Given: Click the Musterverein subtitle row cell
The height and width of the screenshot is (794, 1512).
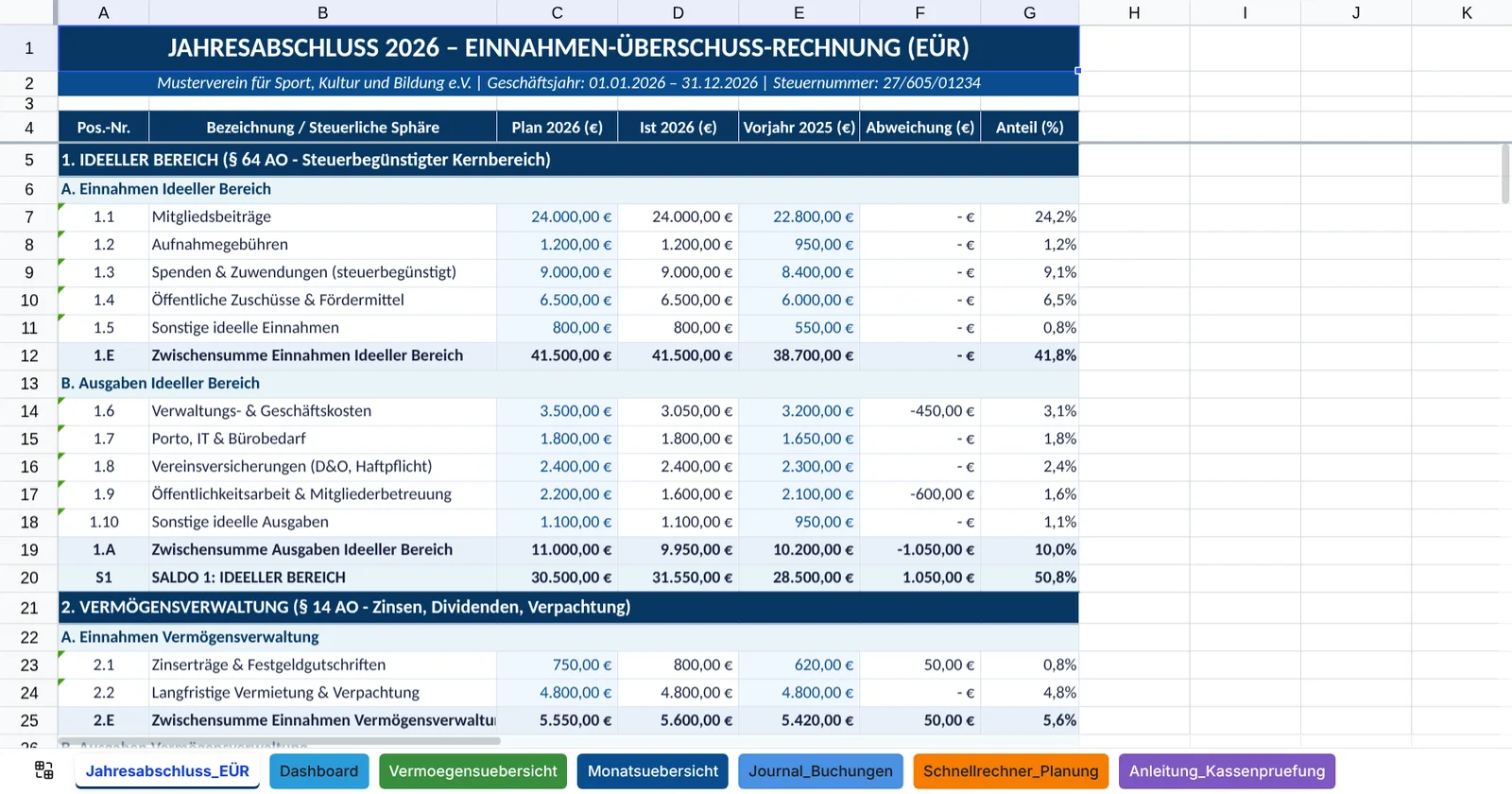Looking at the screenshot, I should click(x=568, y=83).
